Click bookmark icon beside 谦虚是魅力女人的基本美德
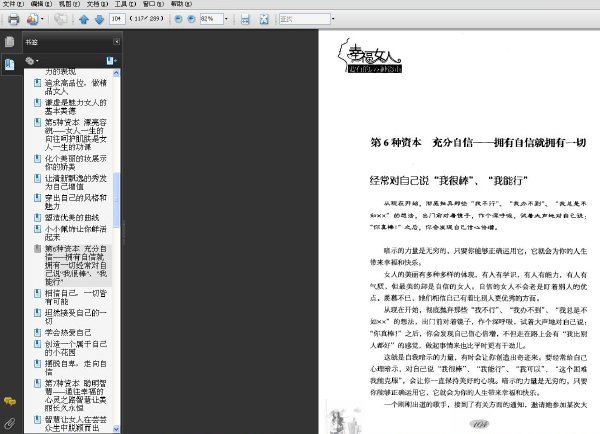 (37, 103)
